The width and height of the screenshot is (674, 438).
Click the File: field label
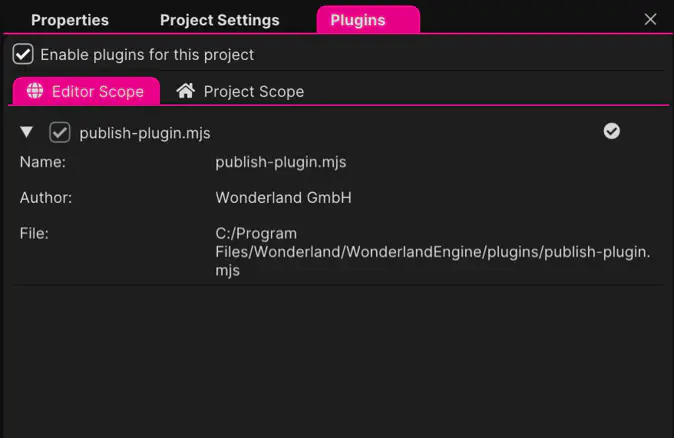34,233
